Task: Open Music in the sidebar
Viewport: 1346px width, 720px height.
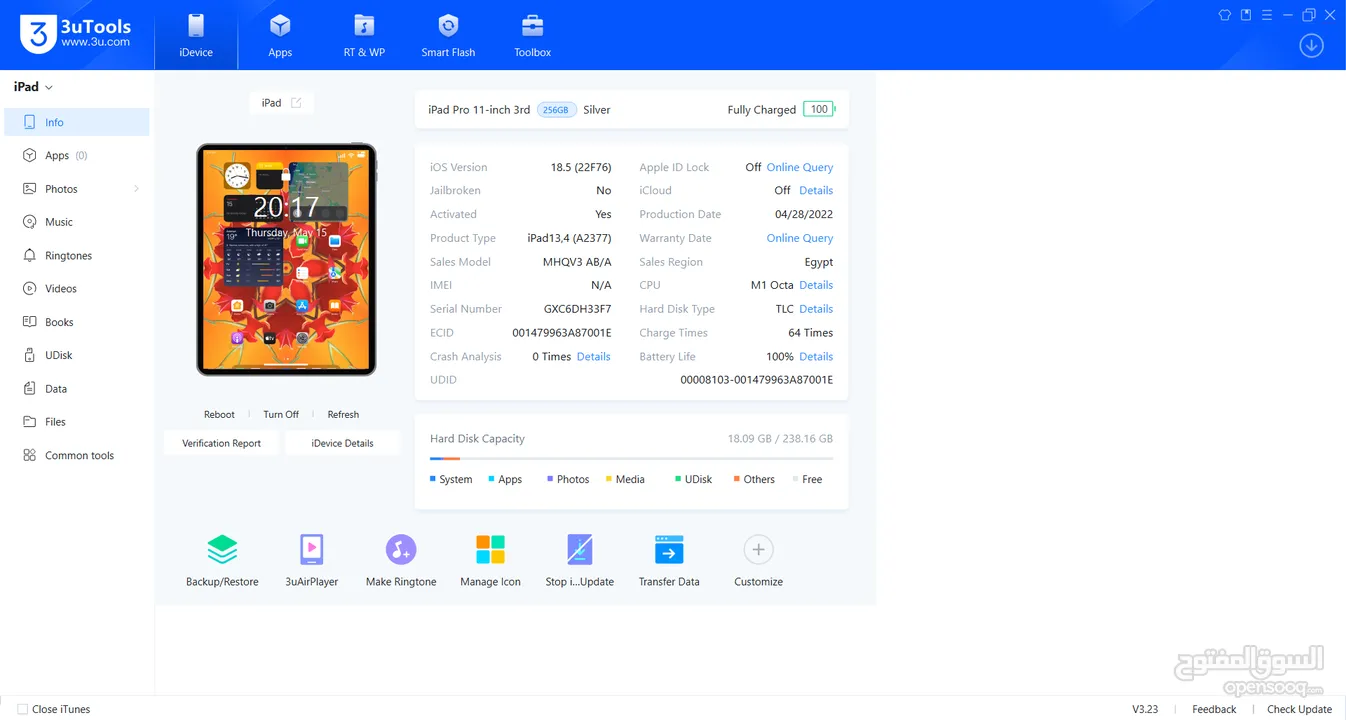Action: click(x=77, y=222)
